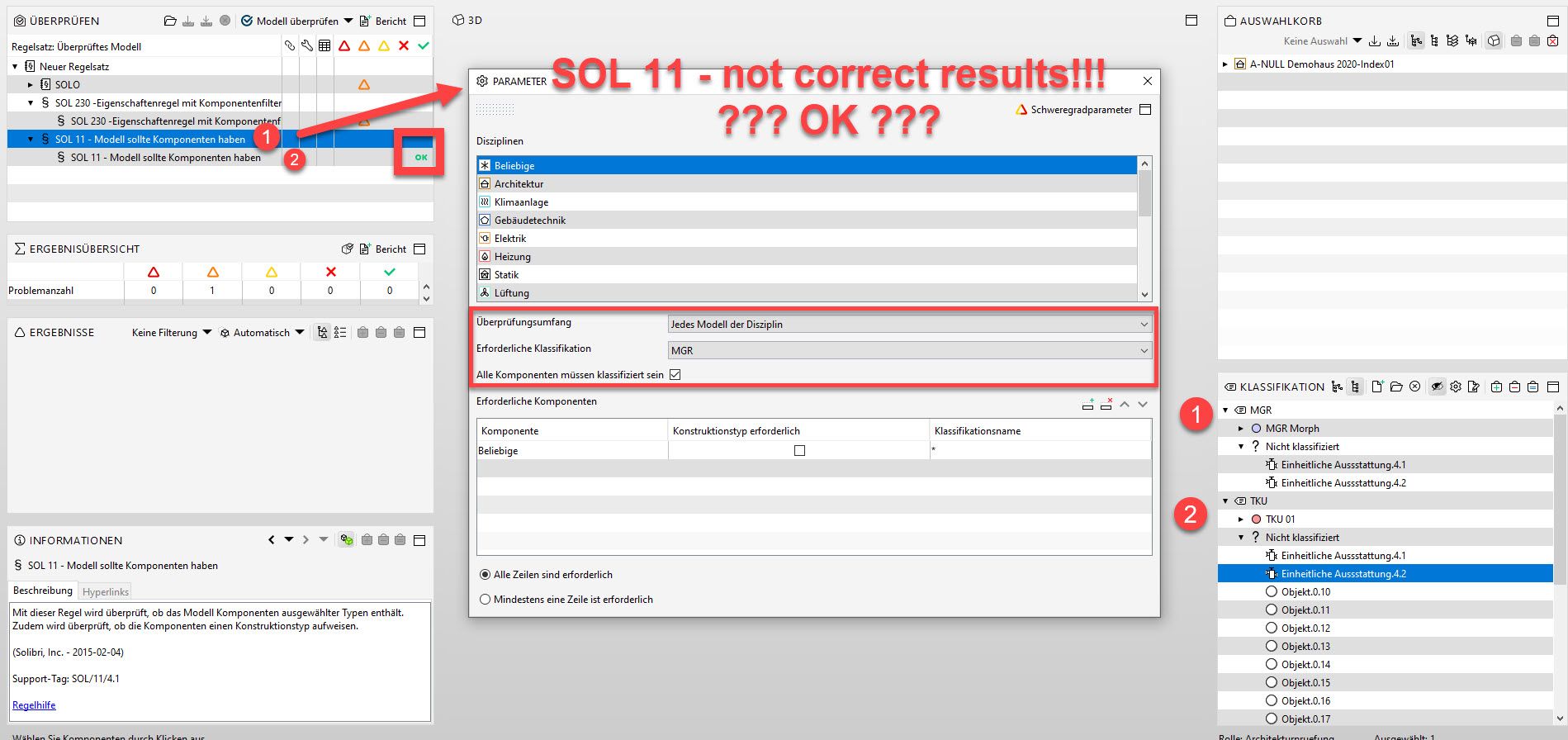This screenshot has height=740, width=1568.
Task: Click the table grid column header icon
Action: coord(324,45)
